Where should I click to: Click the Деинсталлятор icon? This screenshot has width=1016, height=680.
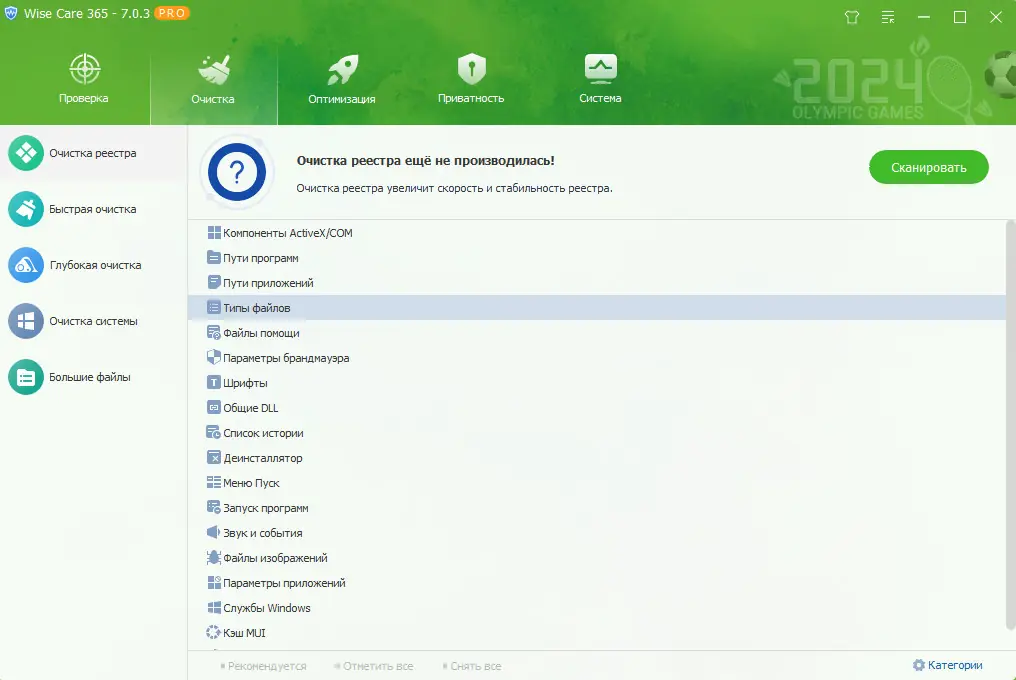[x=214, y=457]
